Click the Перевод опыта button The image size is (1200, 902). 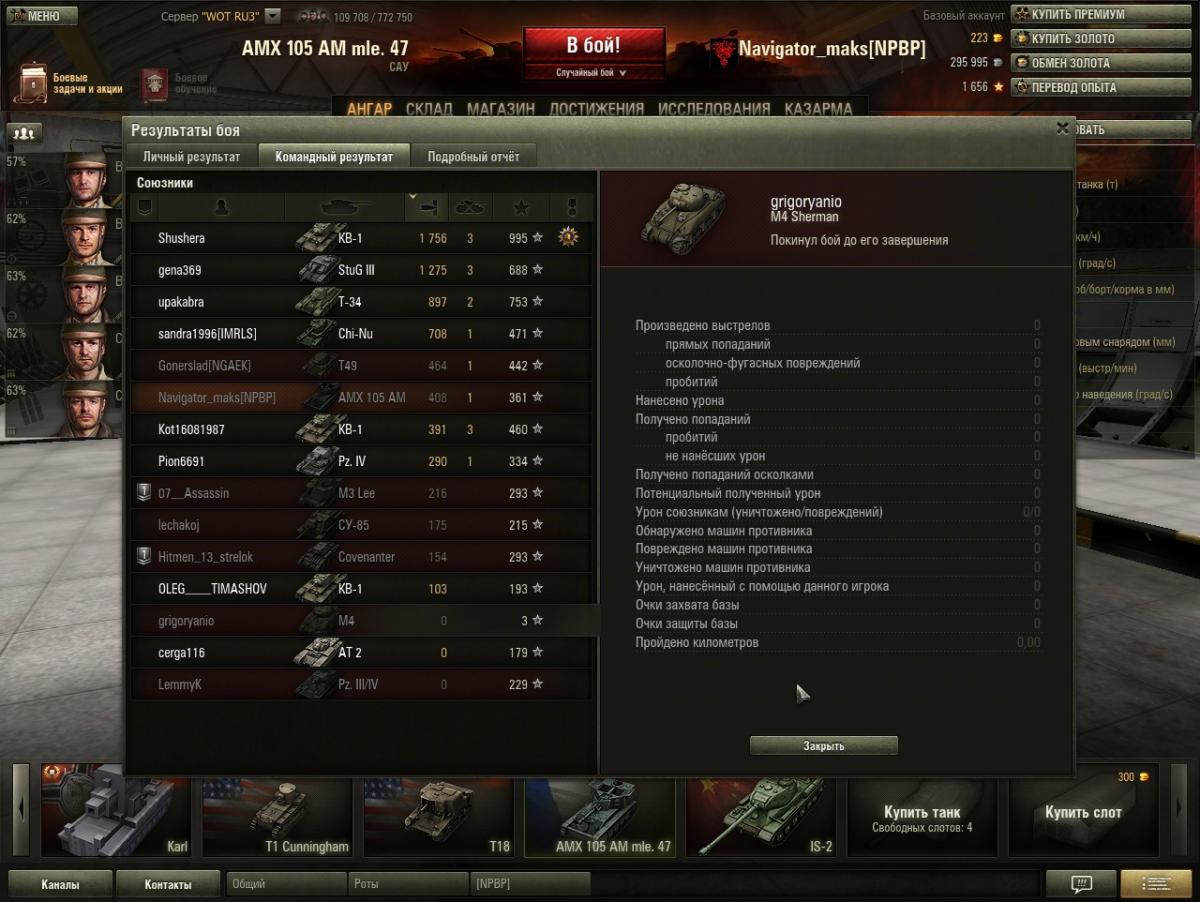click(1103, 87)
